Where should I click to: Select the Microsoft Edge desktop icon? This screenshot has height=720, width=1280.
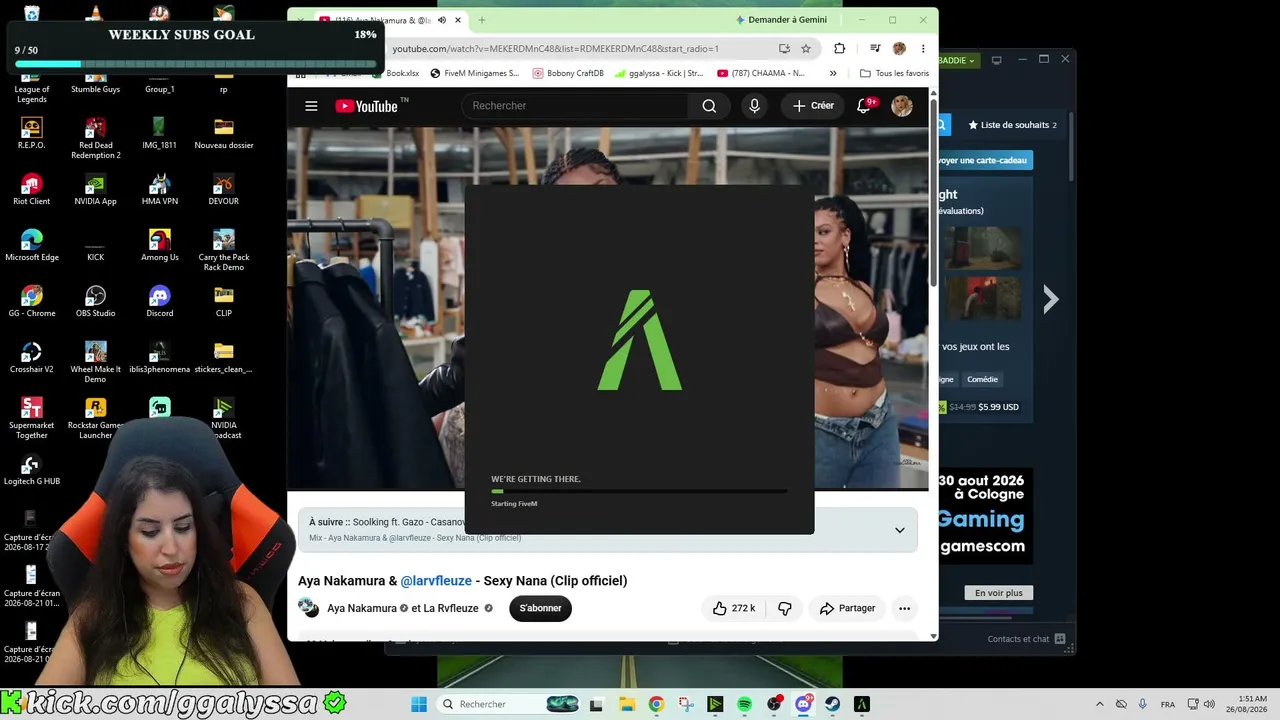coord(32,244)
